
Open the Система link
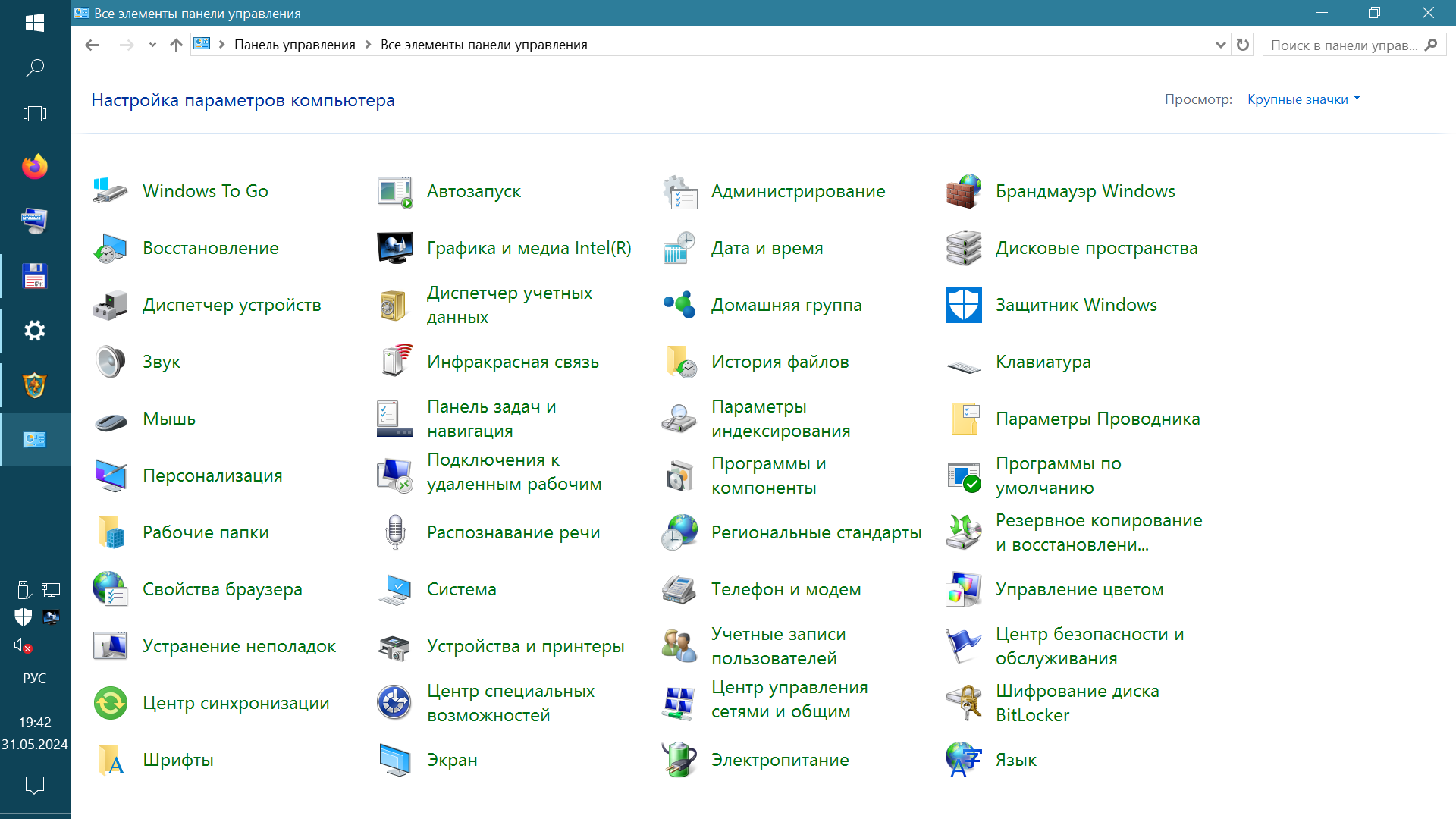click(x=461, y=589)
